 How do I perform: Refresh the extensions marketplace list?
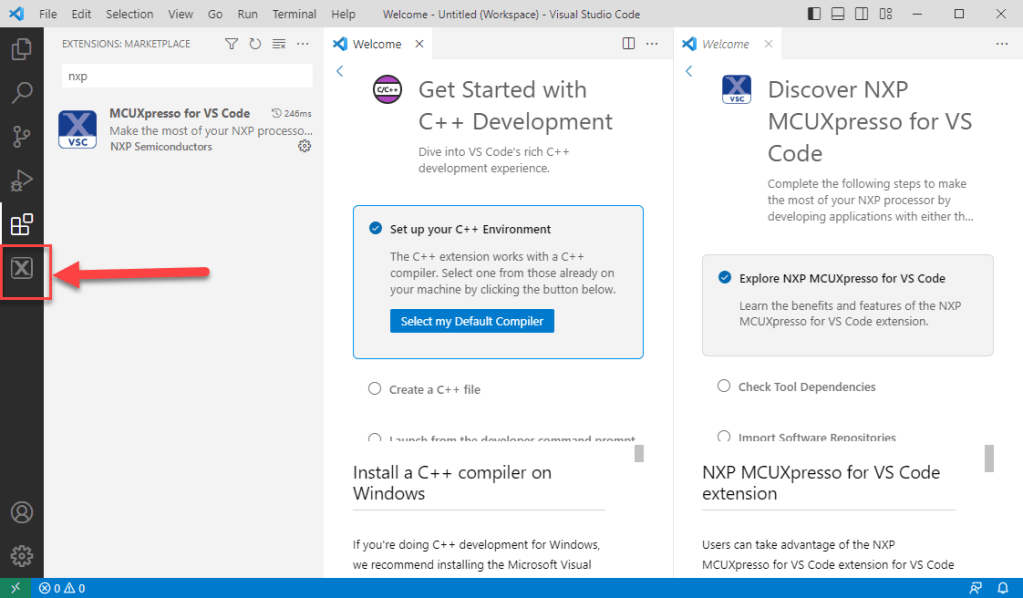tap(255, 44)
